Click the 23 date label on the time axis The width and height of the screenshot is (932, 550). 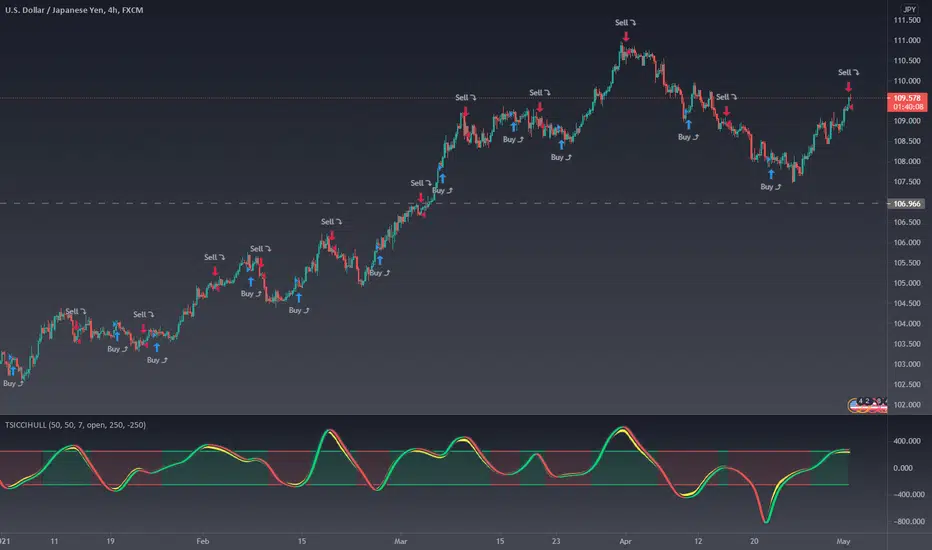coord(556,541)
